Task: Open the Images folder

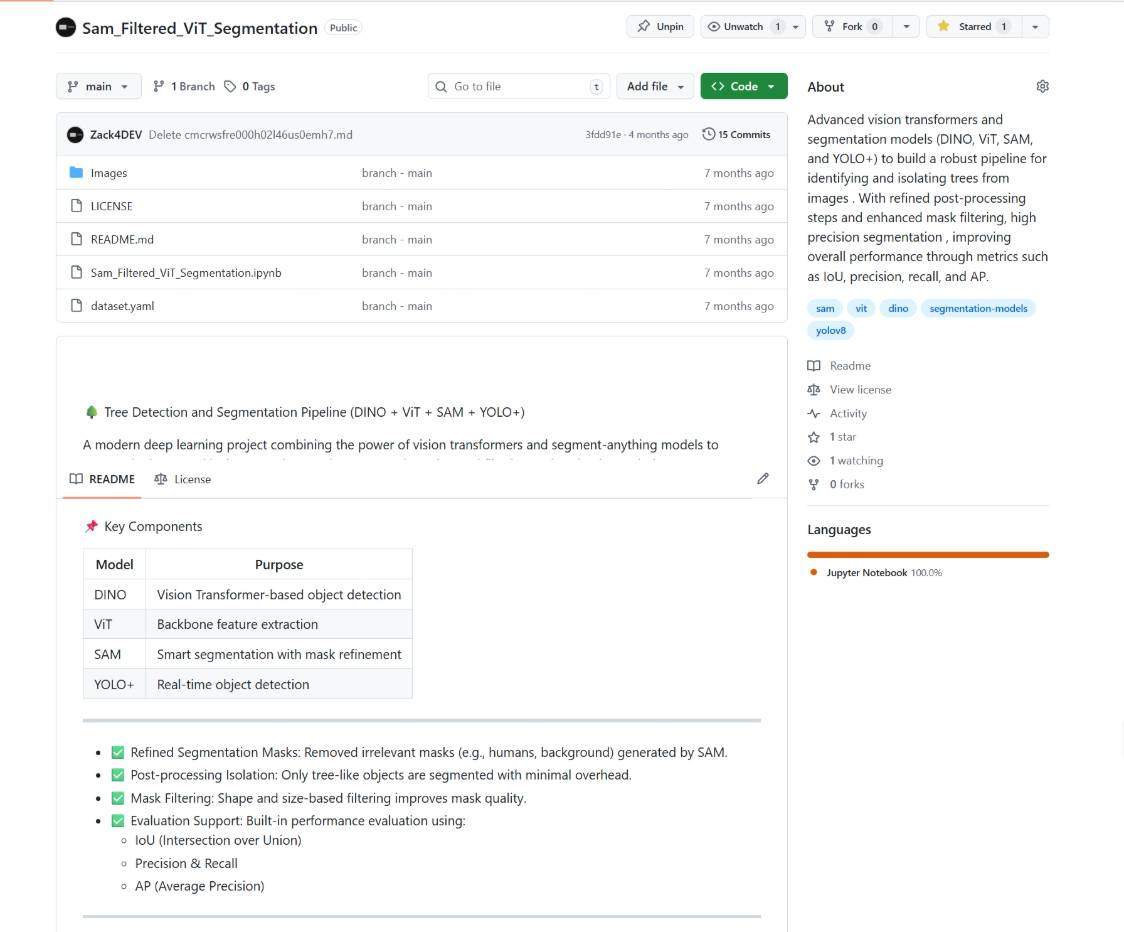Action: pos(108,173)
